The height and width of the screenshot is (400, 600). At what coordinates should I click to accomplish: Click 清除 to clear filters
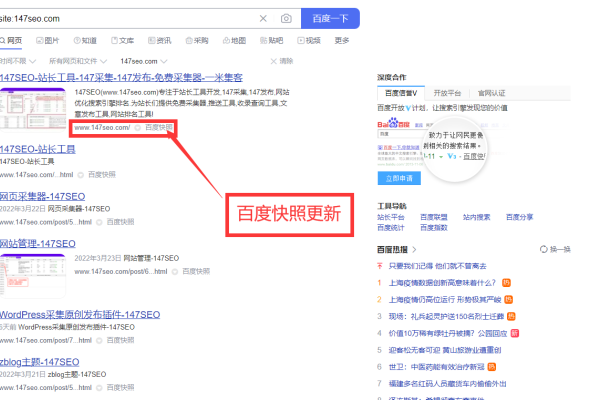pos(282,61)
